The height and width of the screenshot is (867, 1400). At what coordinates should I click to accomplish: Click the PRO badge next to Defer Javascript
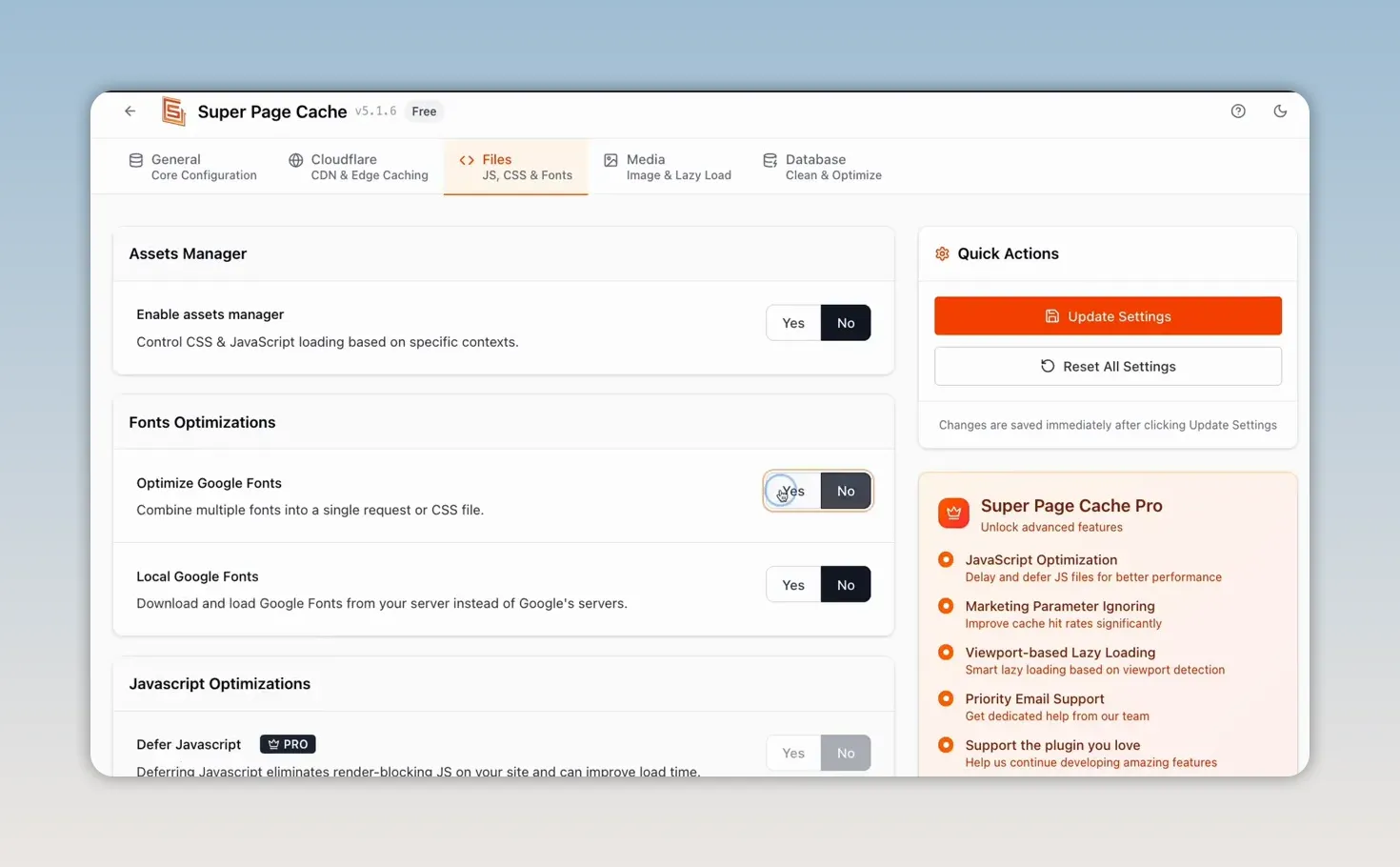pyautogui.click(x=288, y=744)
